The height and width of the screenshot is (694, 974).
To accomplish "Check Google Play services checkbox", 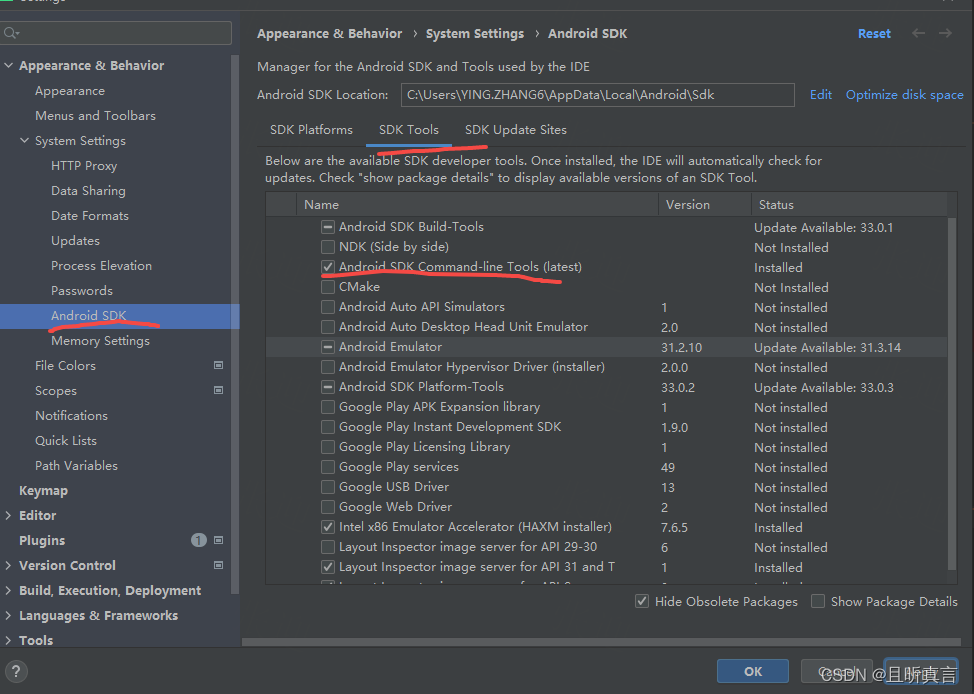I will pyautogui.click(x=328, y=467).
